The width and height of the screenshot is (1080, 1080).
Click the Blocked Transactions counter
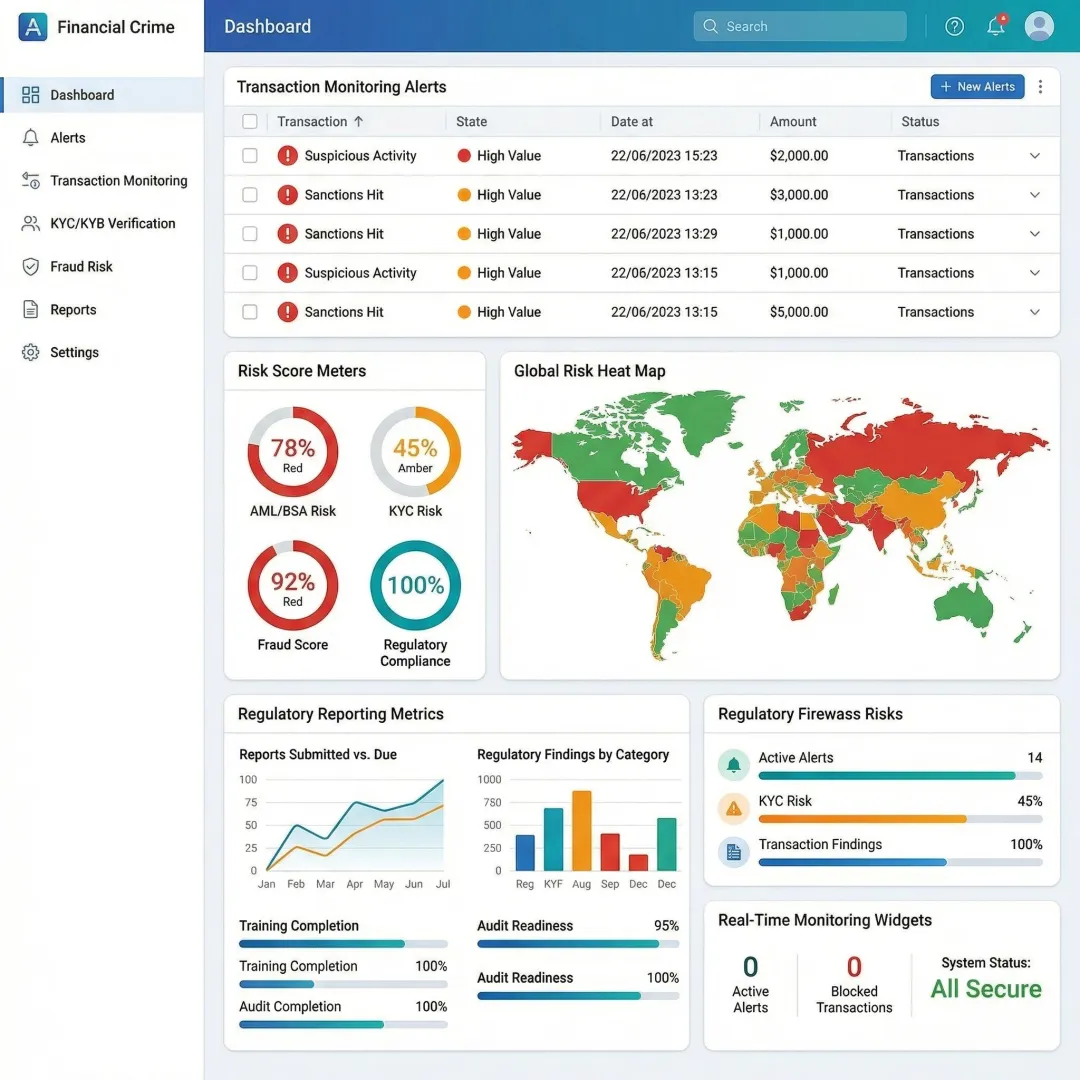click(x=854, y=984)
